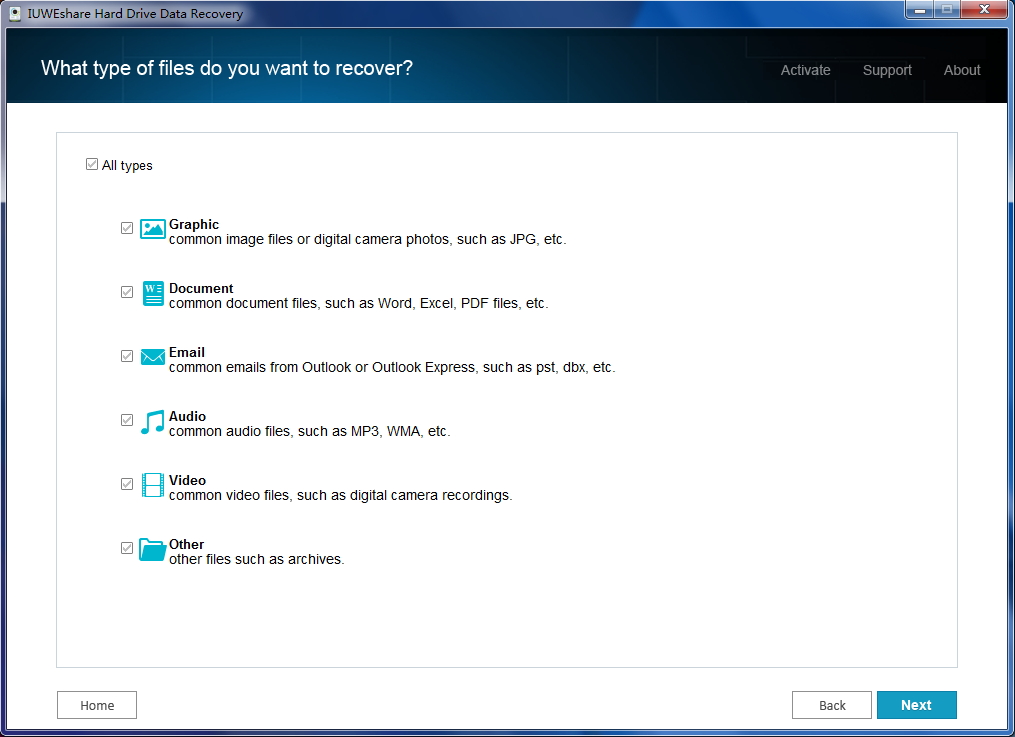Select the blue Graphic photo thumbnail icon
Screen dimensions: 1015x737
pyautogui.click(x=152, y=228)
